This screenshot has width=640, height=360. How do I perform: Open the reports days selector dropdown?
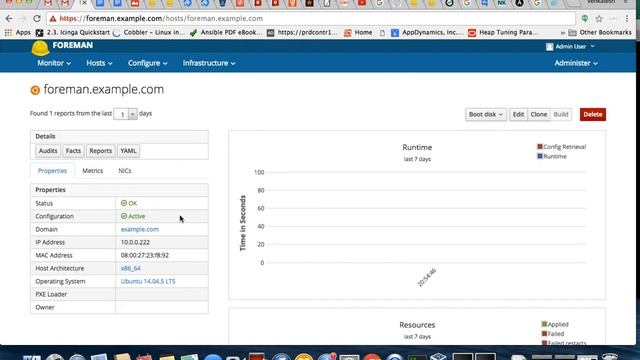(125, 114)
